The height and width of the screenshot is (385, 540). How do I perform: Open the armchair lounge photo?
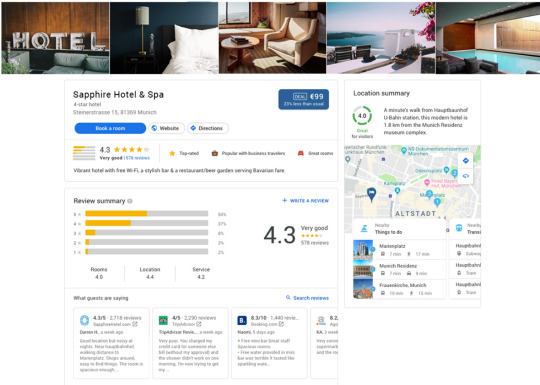point(272,38)
